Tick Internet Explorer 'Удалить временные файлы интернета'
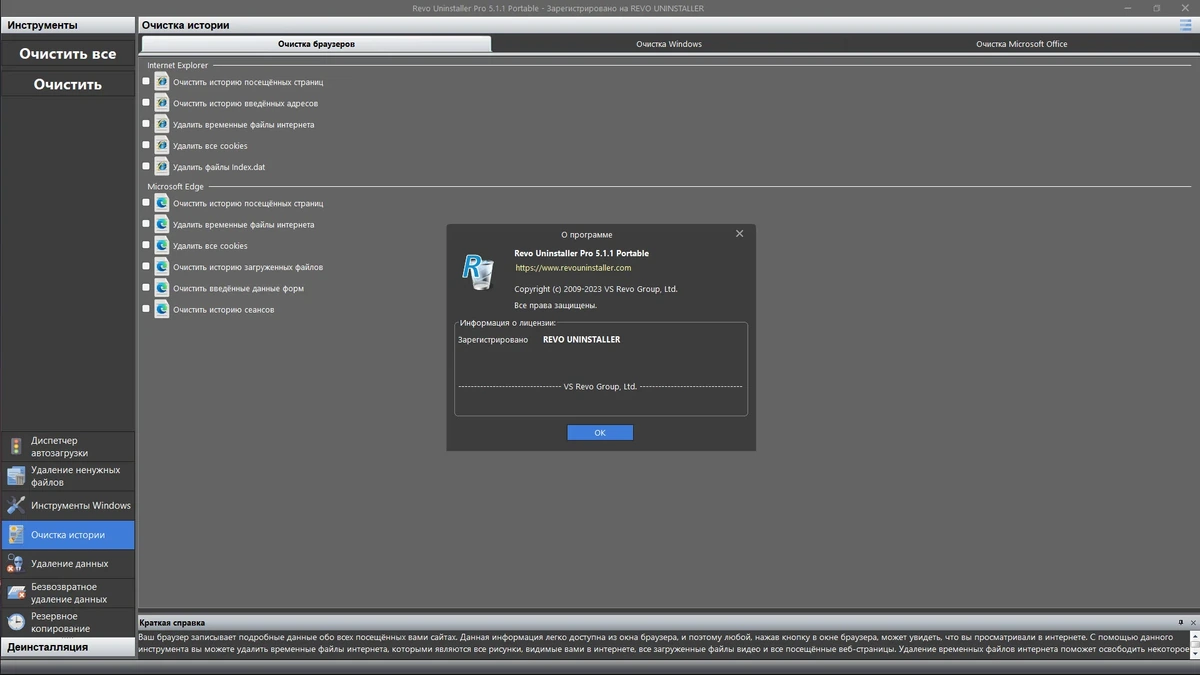Viewport: 1200px width, 675px height. pos(146,124)
